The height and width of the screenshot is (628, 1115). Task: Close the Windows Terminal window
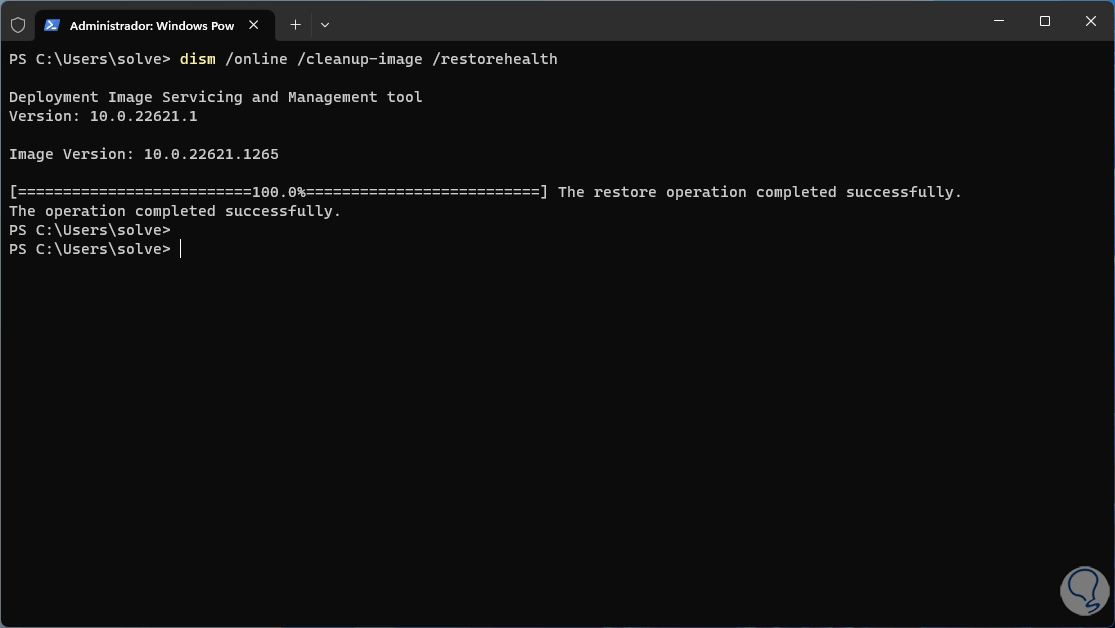[1090, 21]
